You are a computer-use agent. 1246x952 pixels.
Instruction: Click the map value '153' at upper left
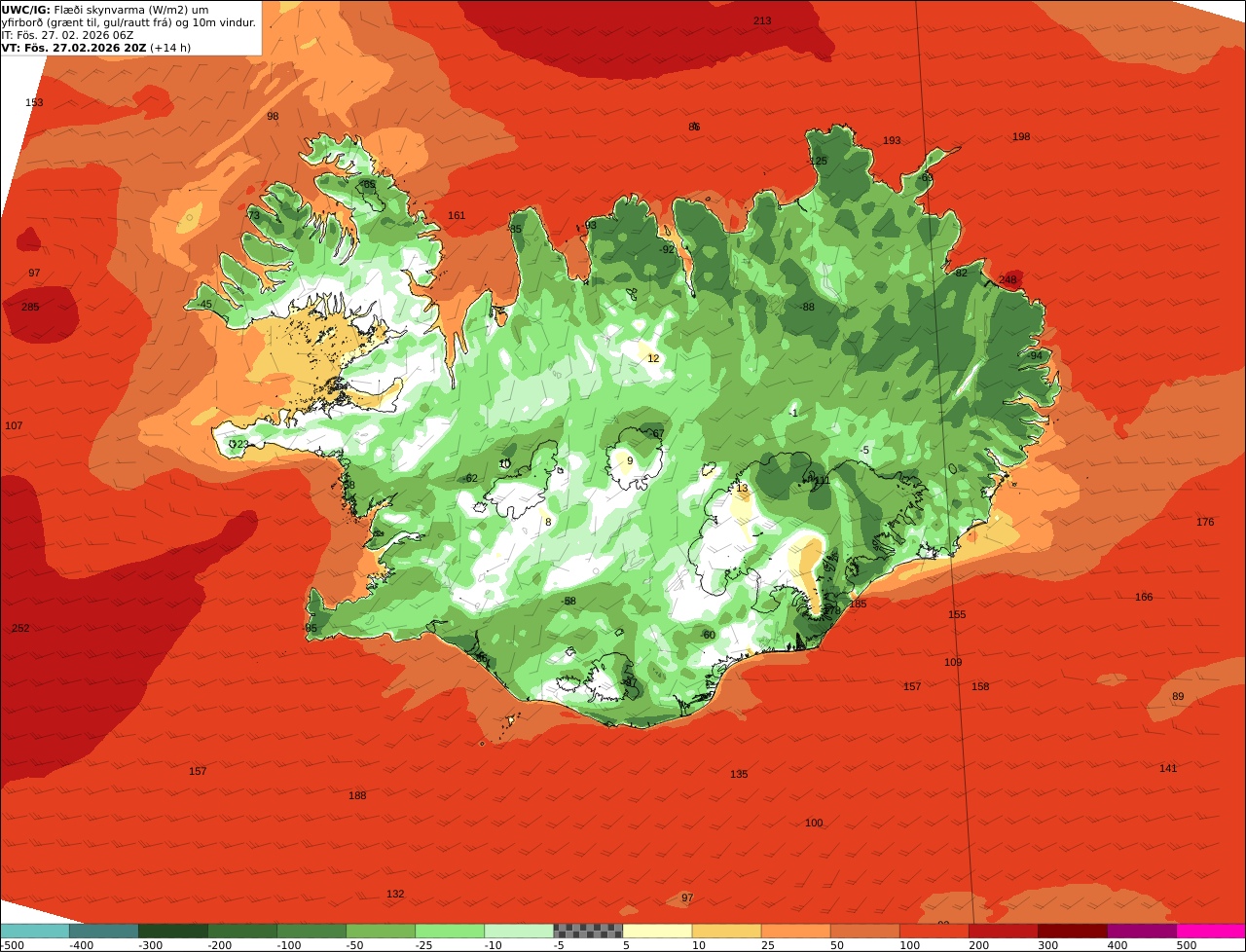pos(34,102)
